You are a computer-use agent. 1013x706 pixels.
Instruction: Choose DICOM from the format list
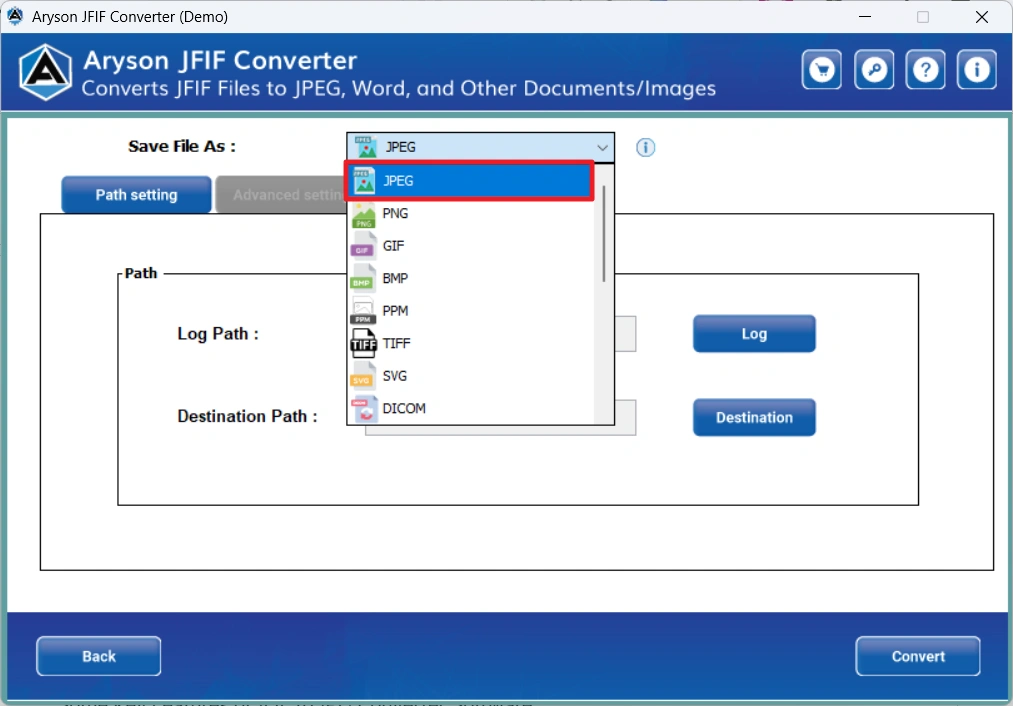click(470, 408)
